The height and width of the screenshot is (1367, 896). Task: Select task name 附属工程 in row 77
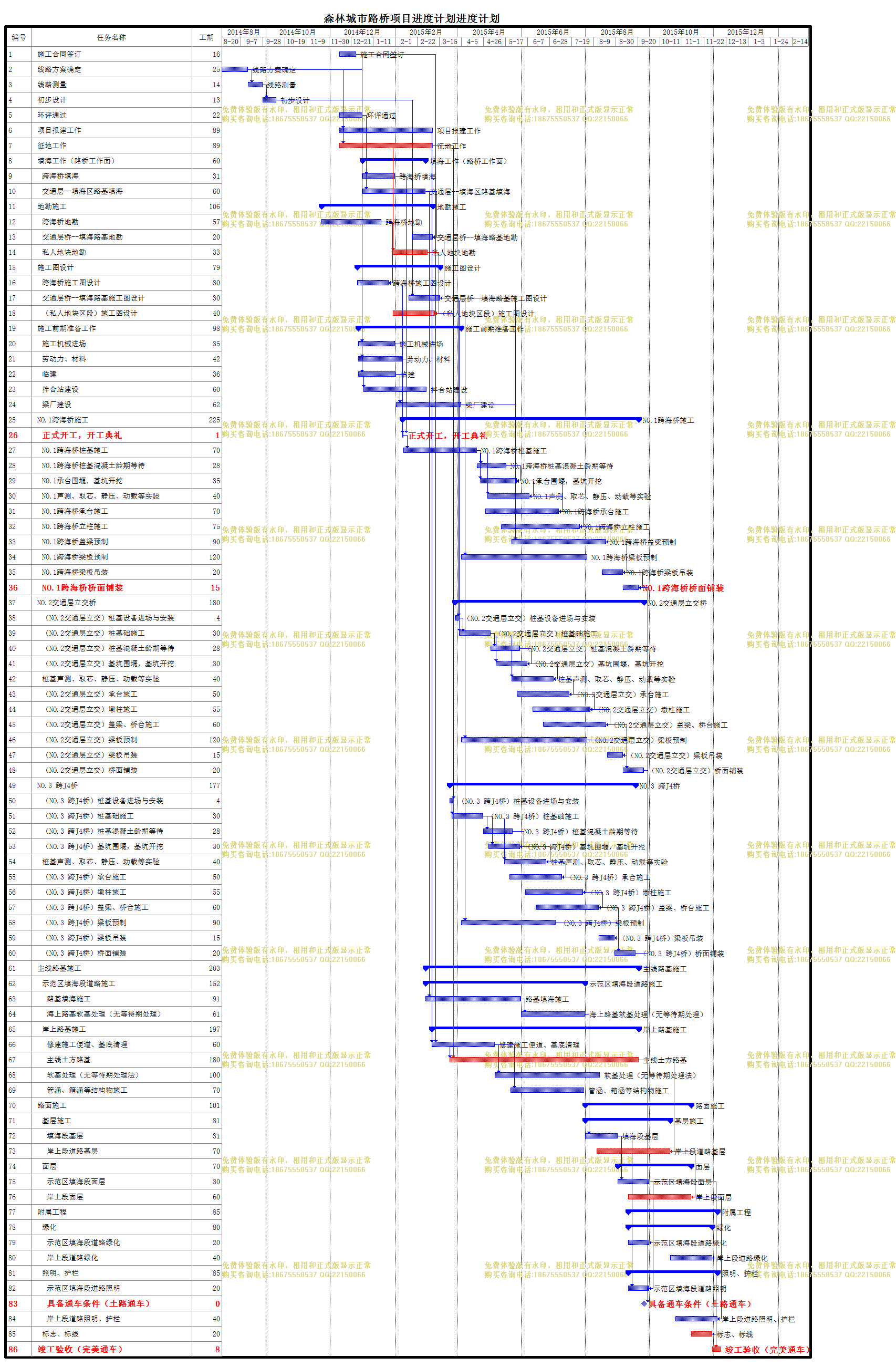51,1212
